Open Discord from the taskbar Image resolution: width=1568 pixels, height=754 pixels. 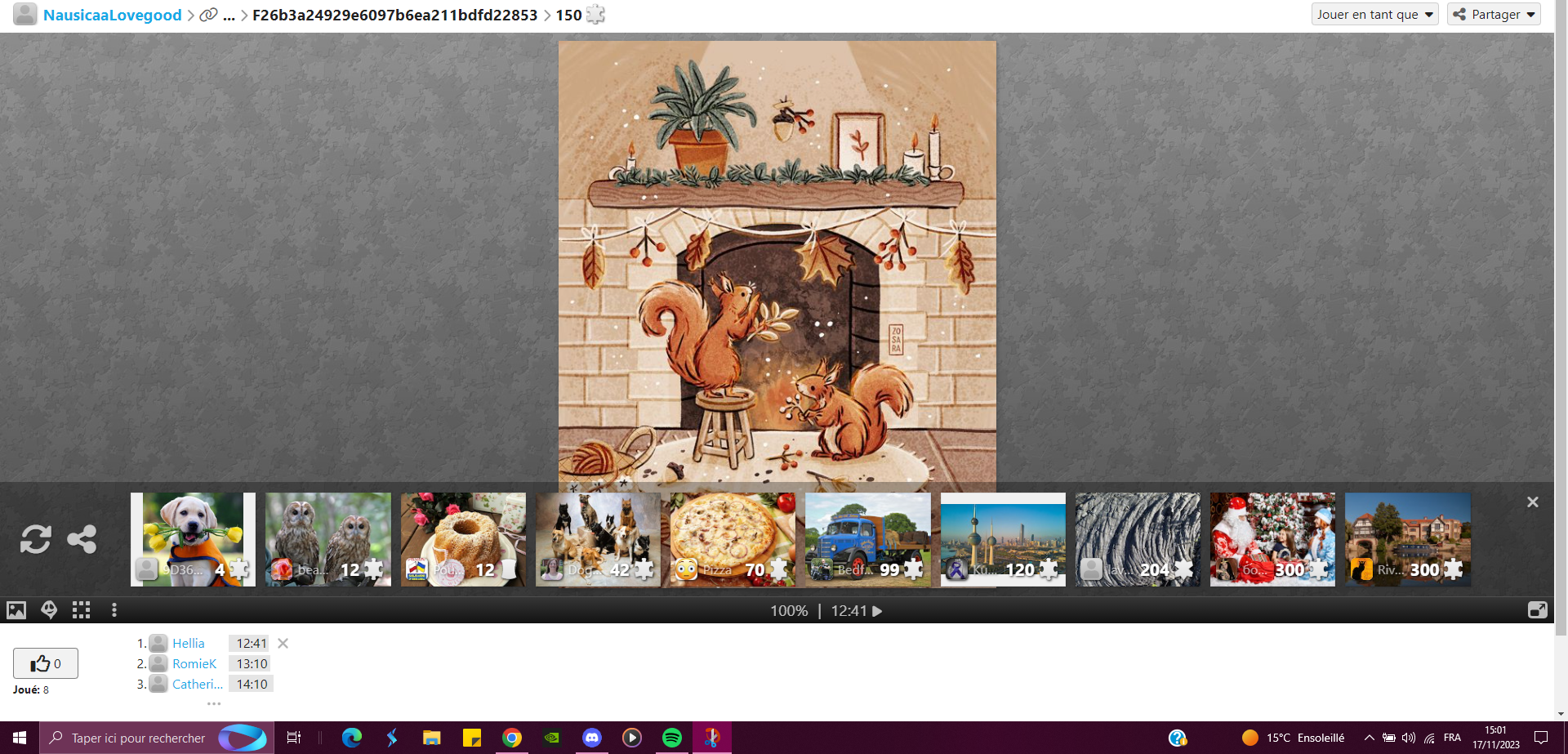(x=592, y=738)
